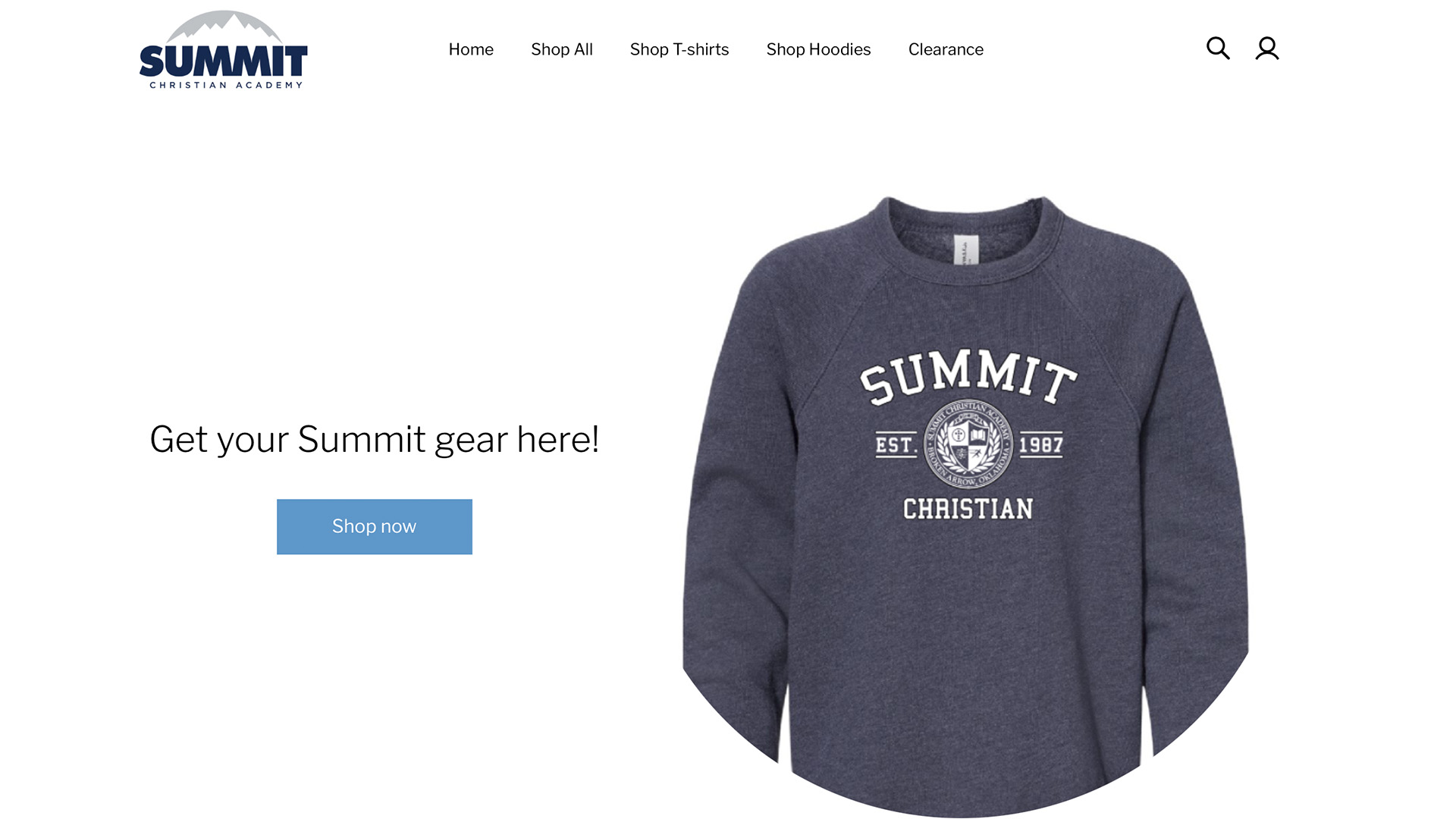Click the CHRISTIAN text printed on sweatshirt

click(968, 509)
